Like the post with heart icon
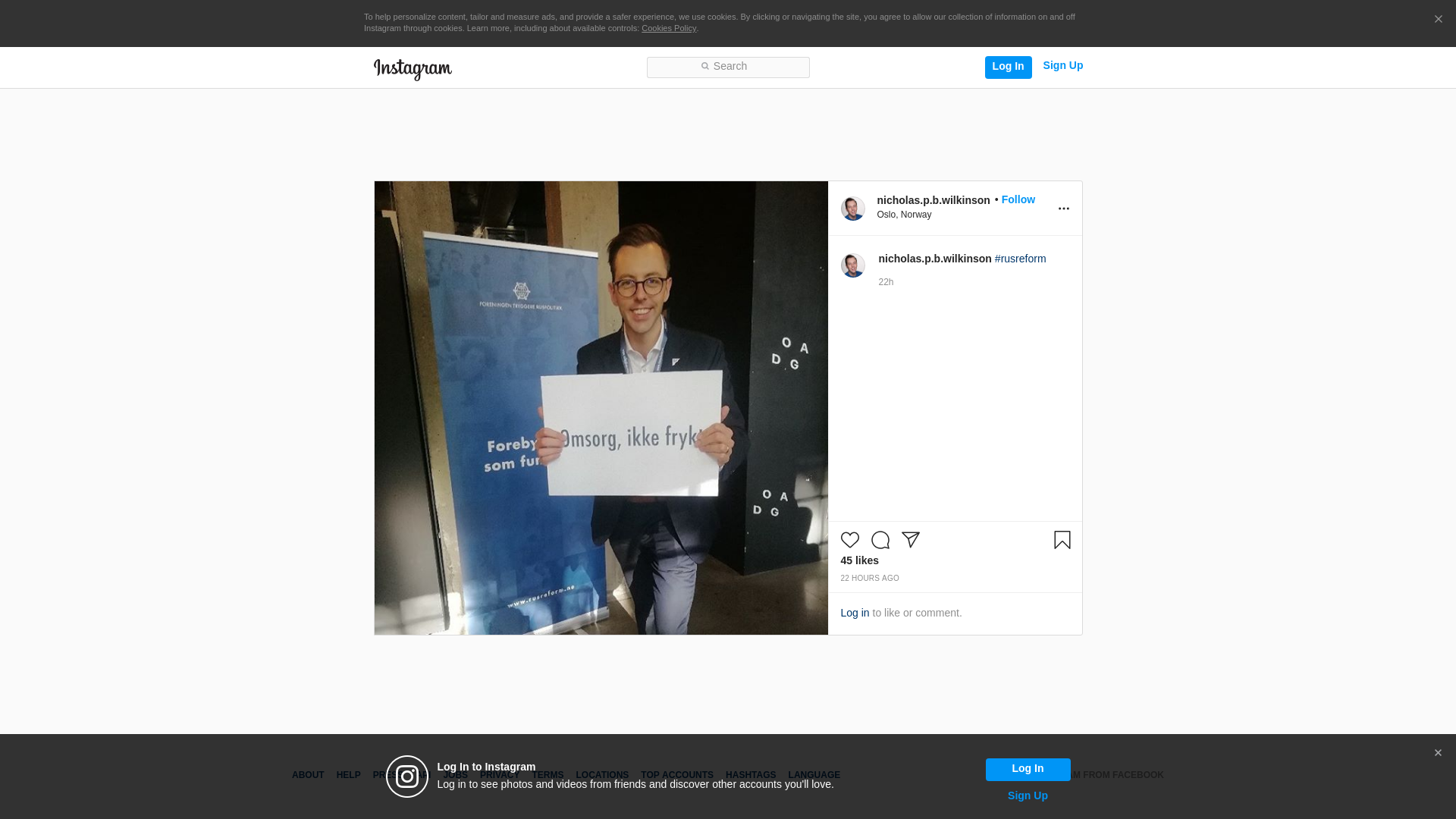1456x819 pixels. 849,540
